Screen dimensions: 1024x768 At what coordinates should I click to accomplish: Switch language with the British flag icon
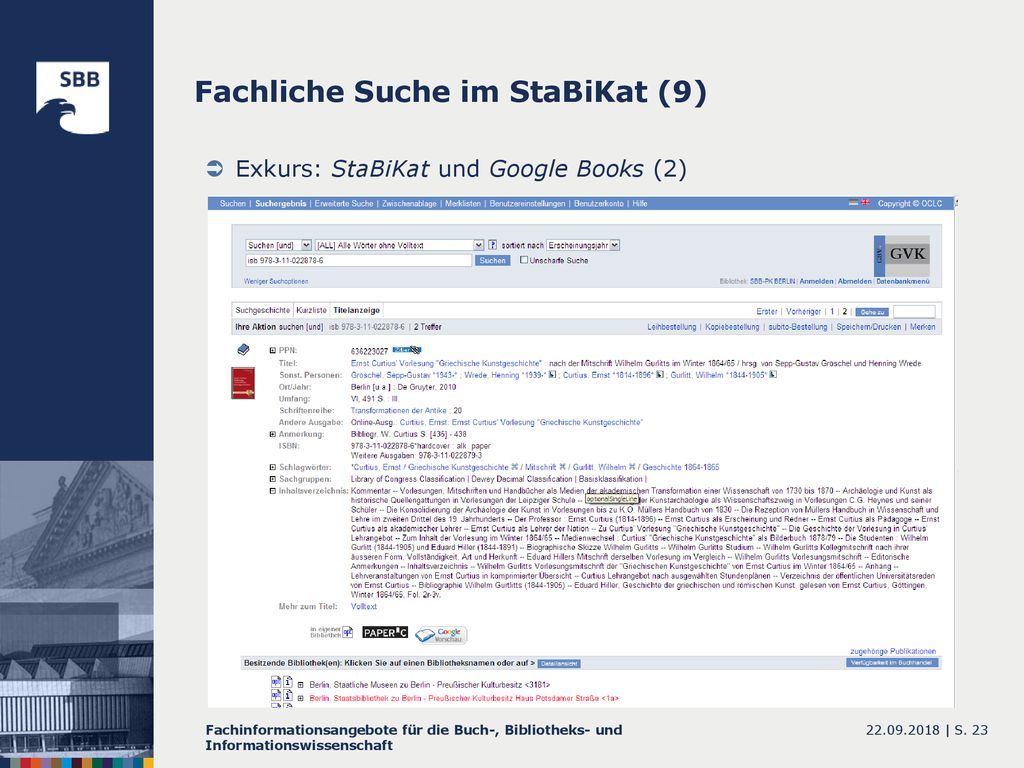[x=865, y=203]
